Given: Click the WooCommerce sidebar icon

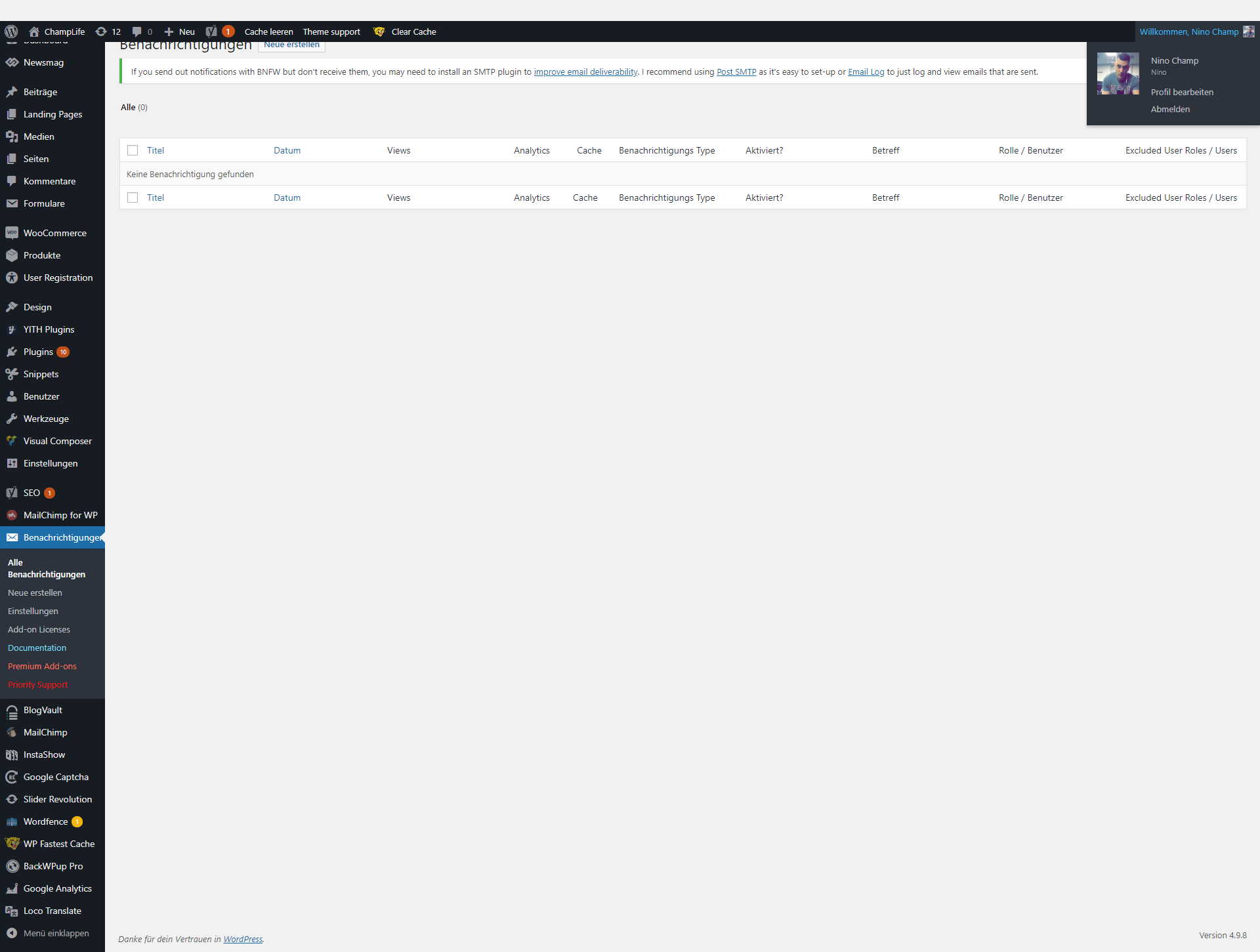Looking at the screenshot, I should [x=12, y=233].
